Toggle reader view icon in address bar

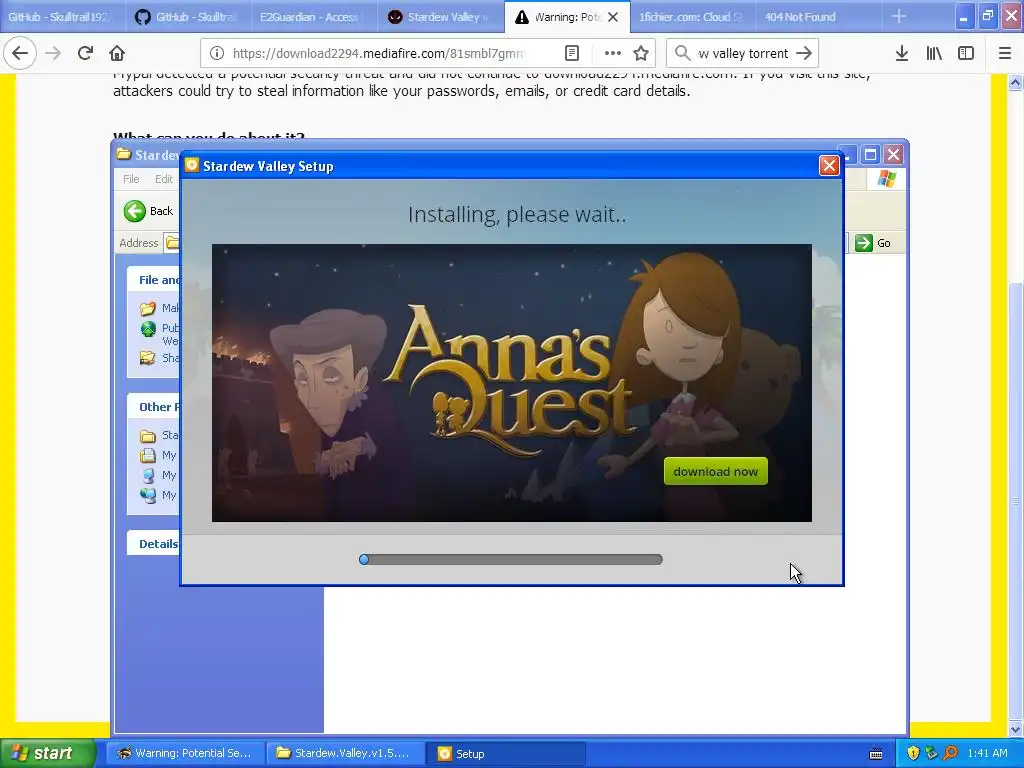(x=572, y=53)
